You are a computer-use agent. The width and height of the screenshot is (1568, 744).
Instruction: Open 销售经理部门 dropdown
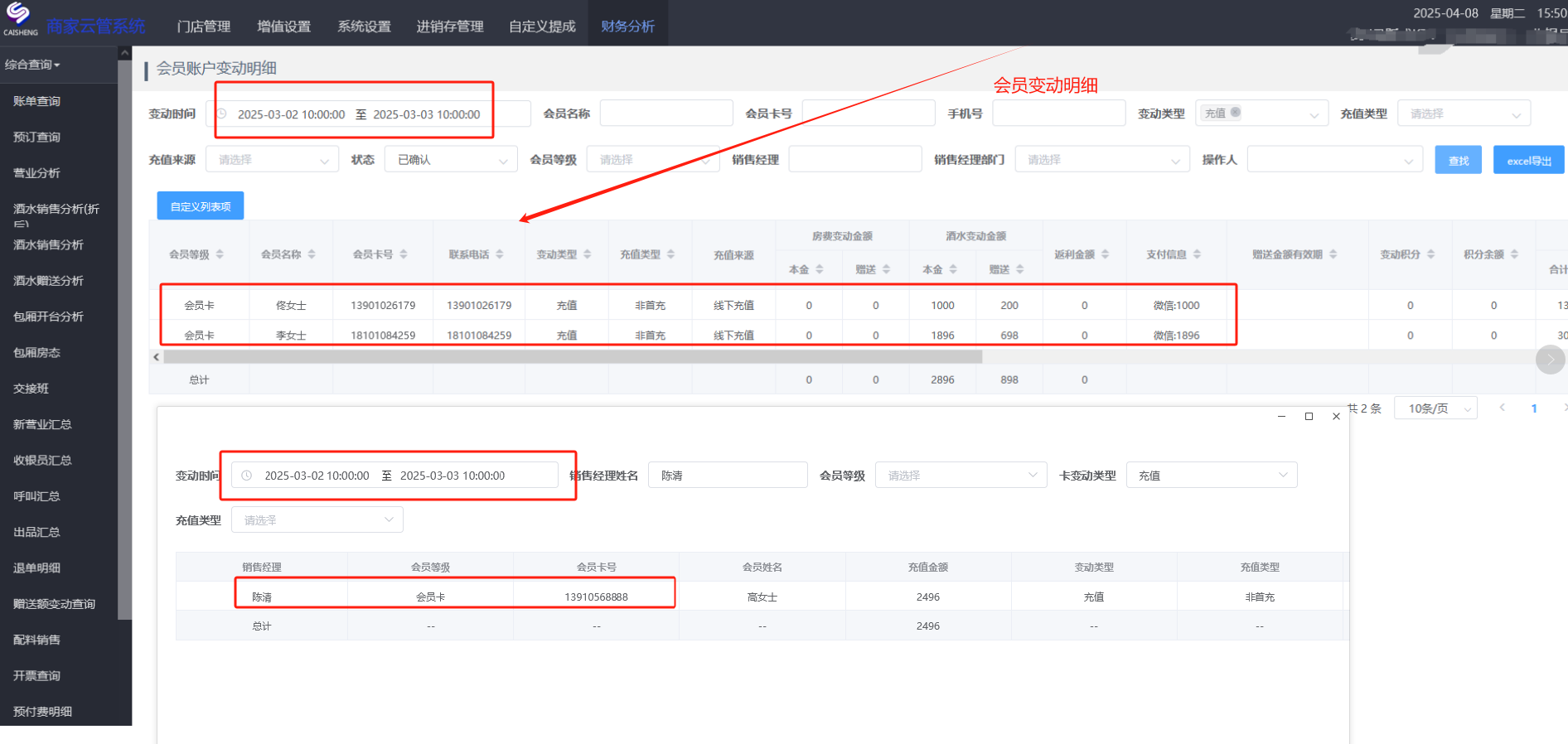point(1102,159)
